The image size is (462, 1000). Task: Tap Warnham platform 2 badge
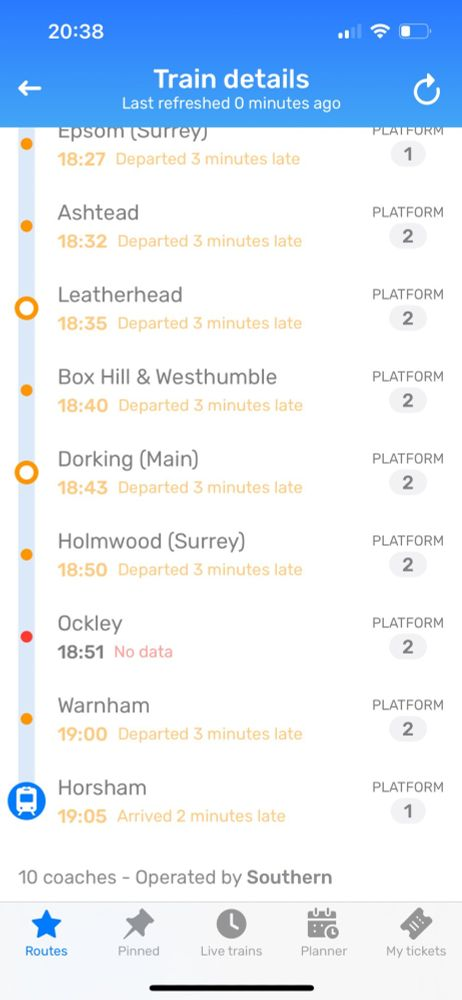[x=408, y=729]
